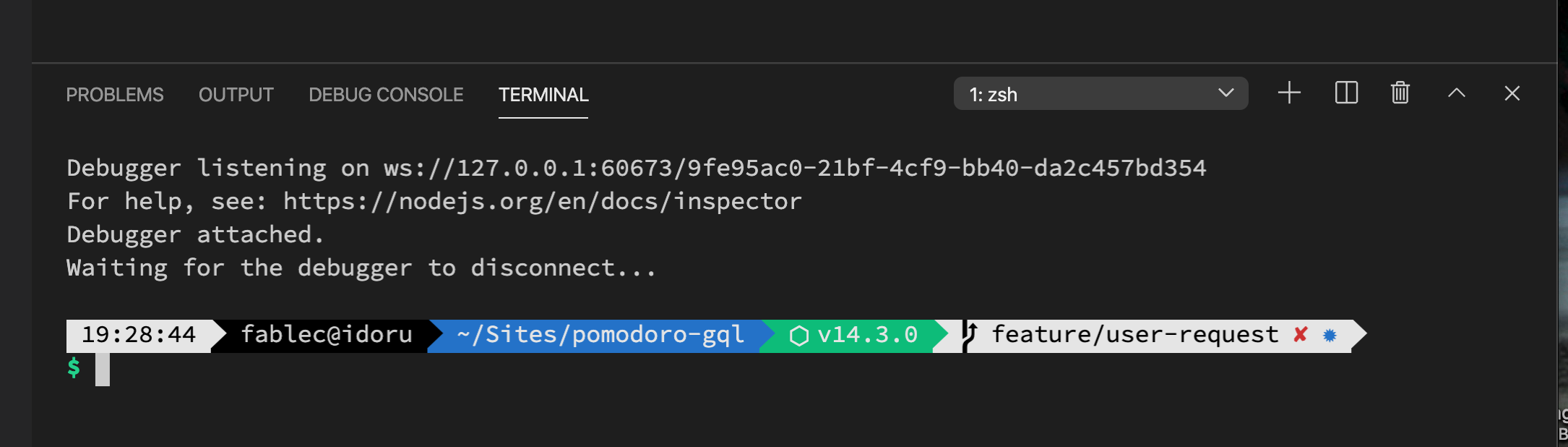Viewport: 1568px width, 447px height.
Task: Create a new terminal with the plus icon
Action: [x=1289, y=93]
